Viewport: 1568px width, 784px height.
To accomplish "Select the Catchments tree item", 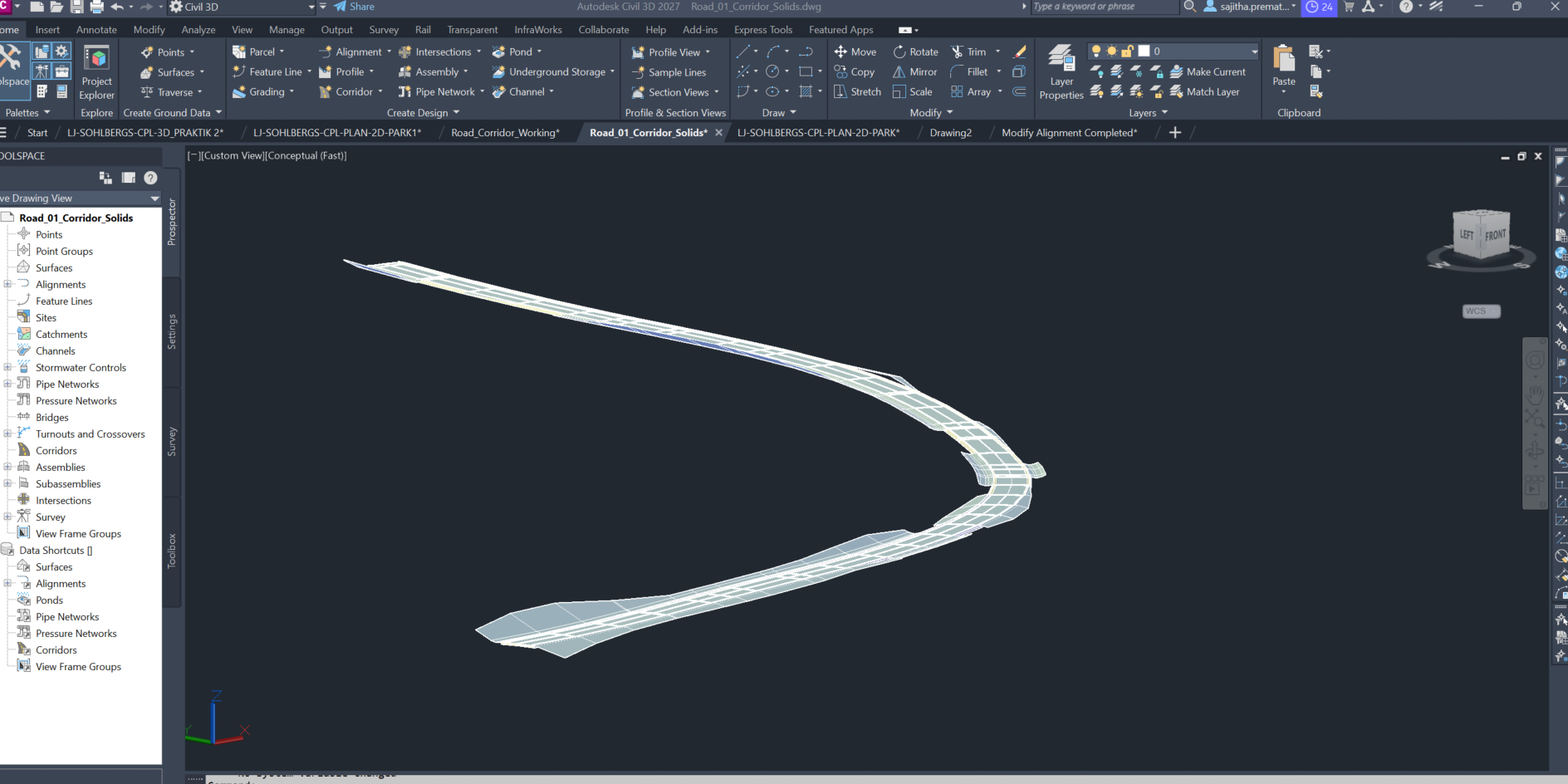I will click(x=61, y=334).
